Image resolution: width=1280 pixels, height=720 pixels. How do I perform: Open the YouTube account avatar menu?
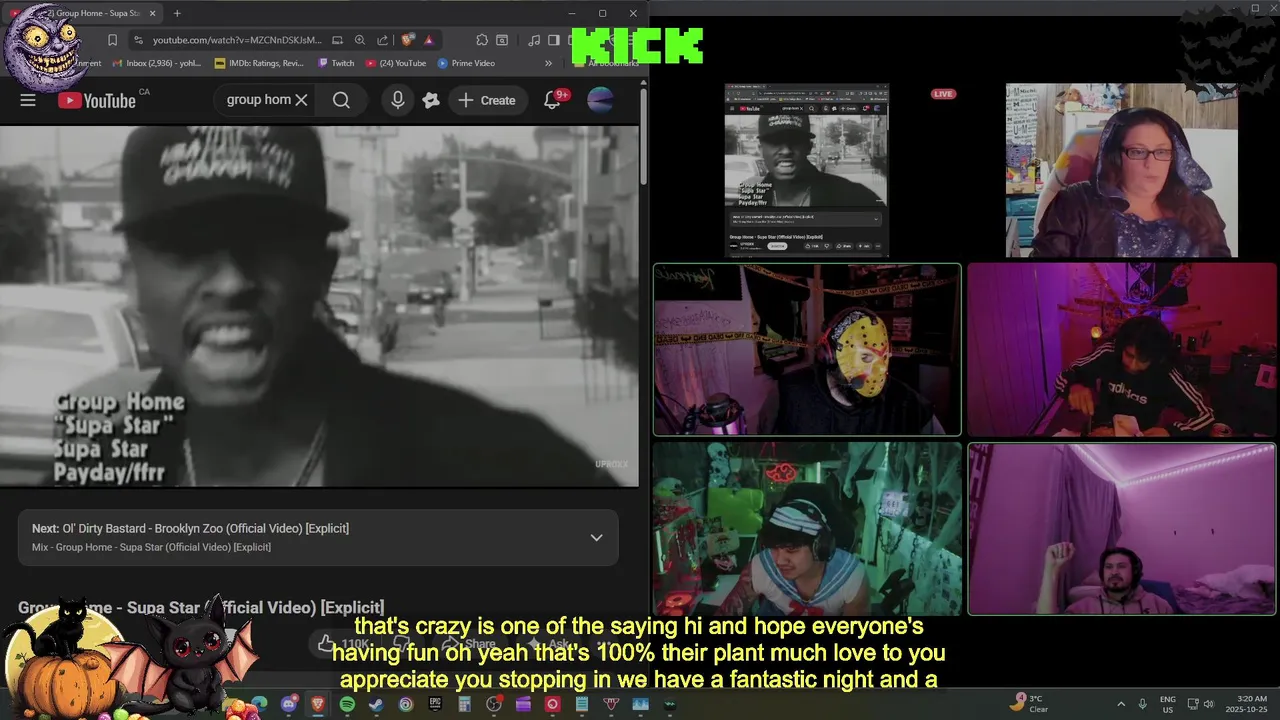click(x=600, y=100)
